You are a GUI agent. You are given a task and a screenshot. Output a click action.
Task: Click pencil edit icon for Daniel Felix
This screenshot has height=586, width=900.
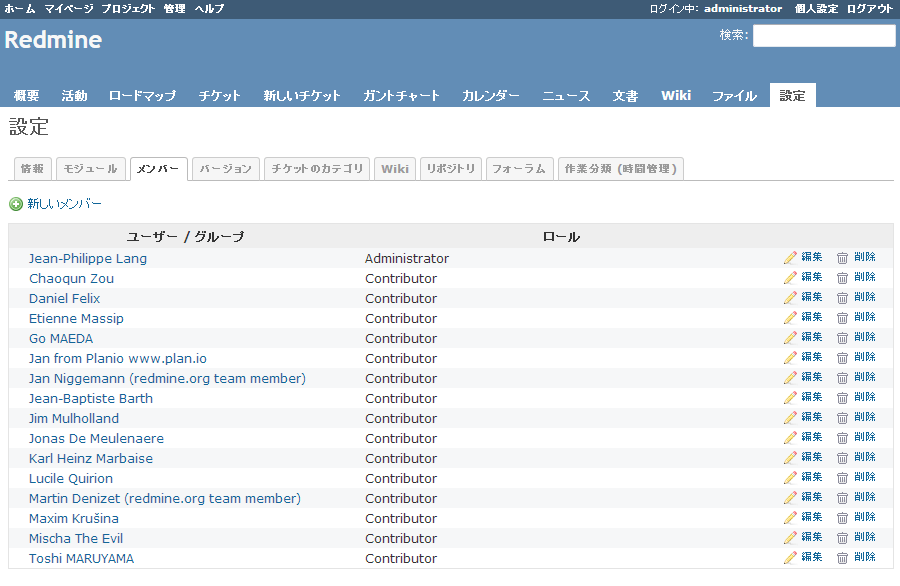click(x=790, y=297)
